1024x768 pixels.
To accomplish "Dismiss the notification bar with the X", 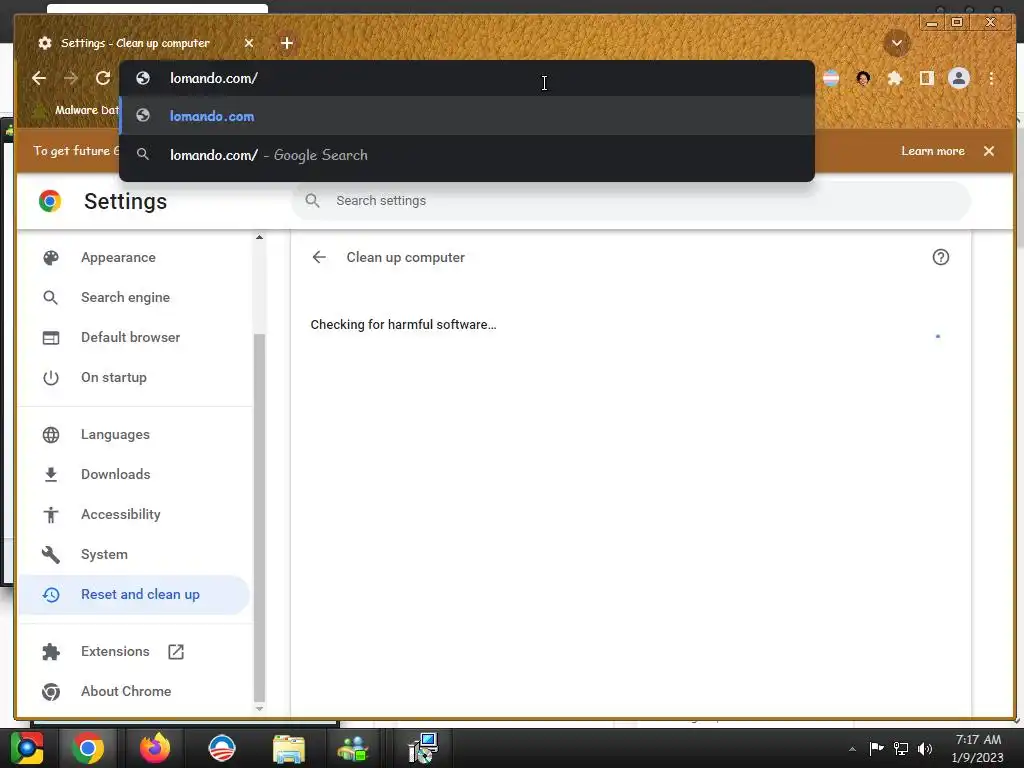I will click(989, 151).
